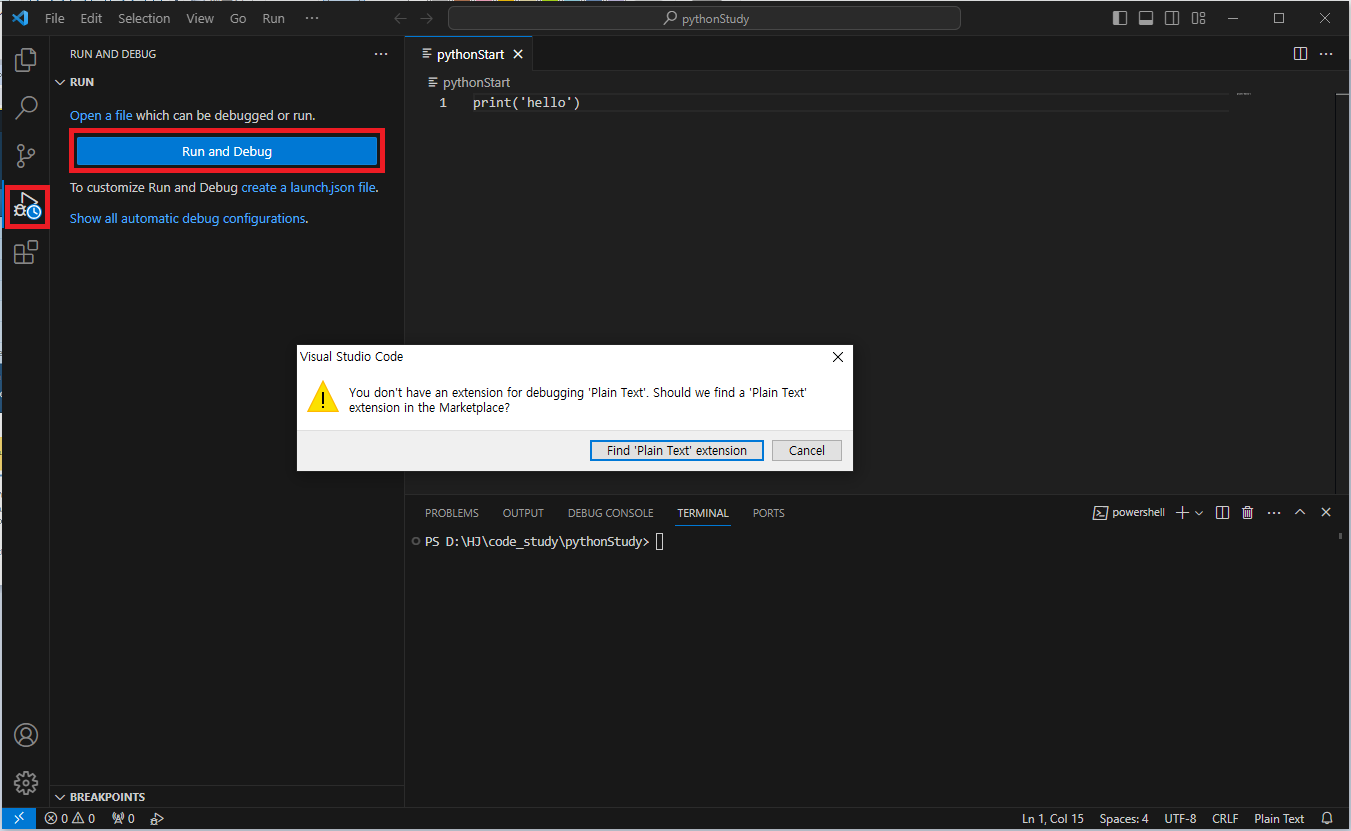The width and height of the screenshot is (1351, 831).
Task: Open the File menu
Action: click(55, 18)
